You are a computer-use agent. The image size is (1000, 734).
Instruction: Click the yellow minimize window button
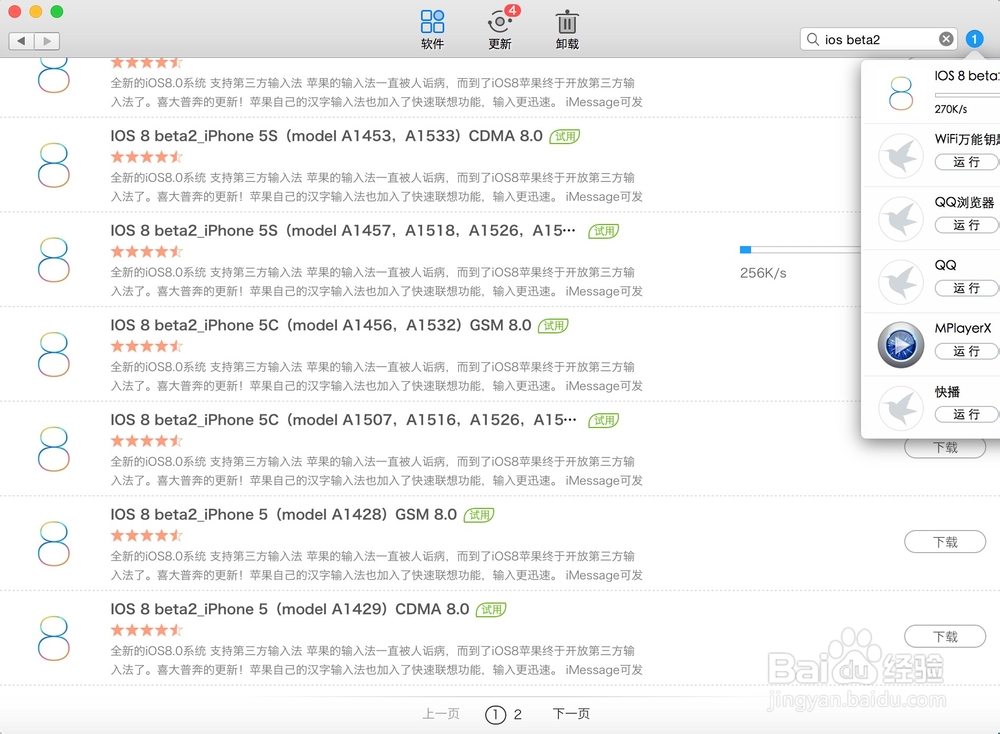36,11
